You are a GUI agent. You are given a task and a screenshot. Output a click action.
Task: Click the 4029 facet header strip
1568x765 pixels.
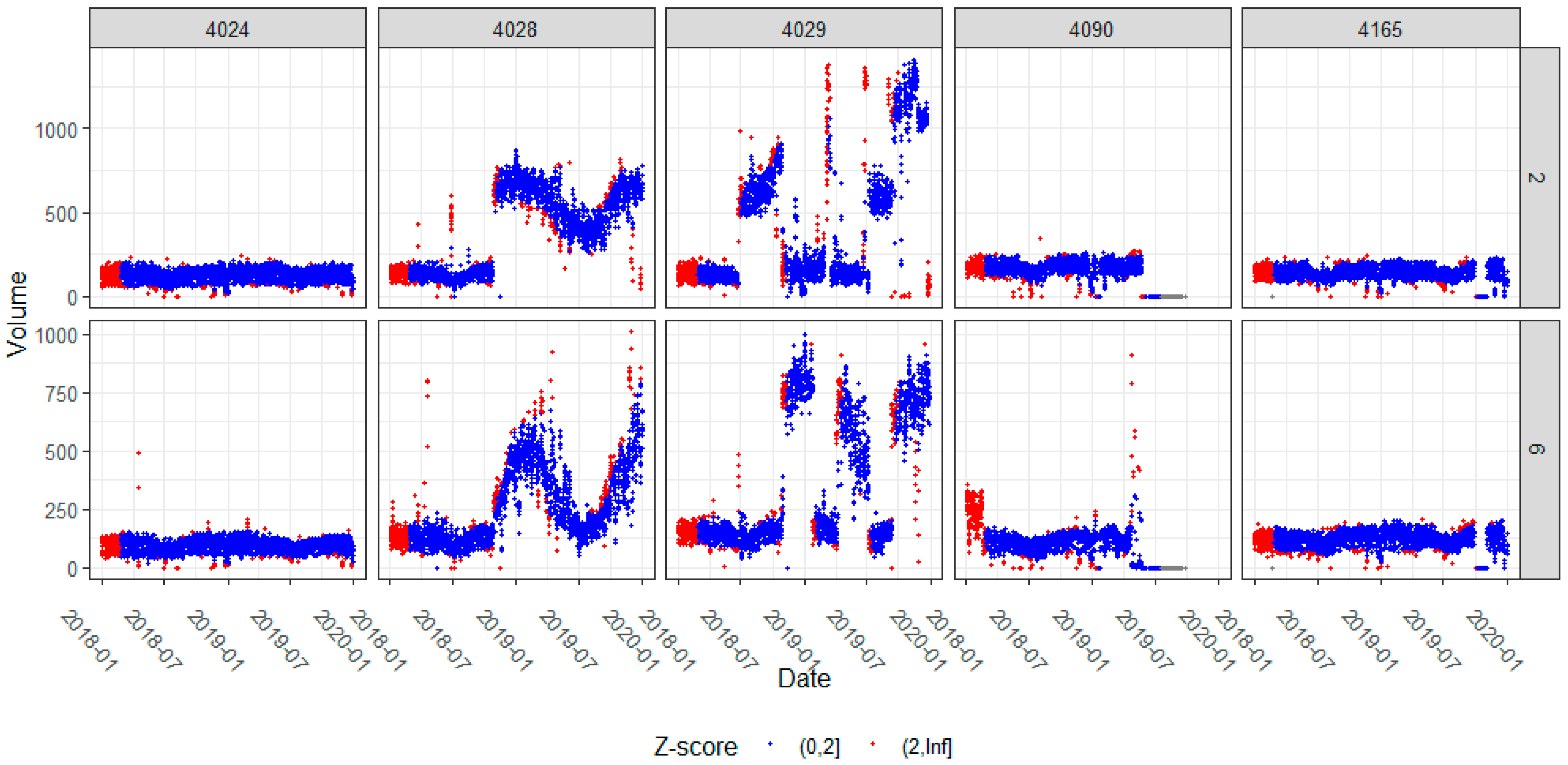804,29
